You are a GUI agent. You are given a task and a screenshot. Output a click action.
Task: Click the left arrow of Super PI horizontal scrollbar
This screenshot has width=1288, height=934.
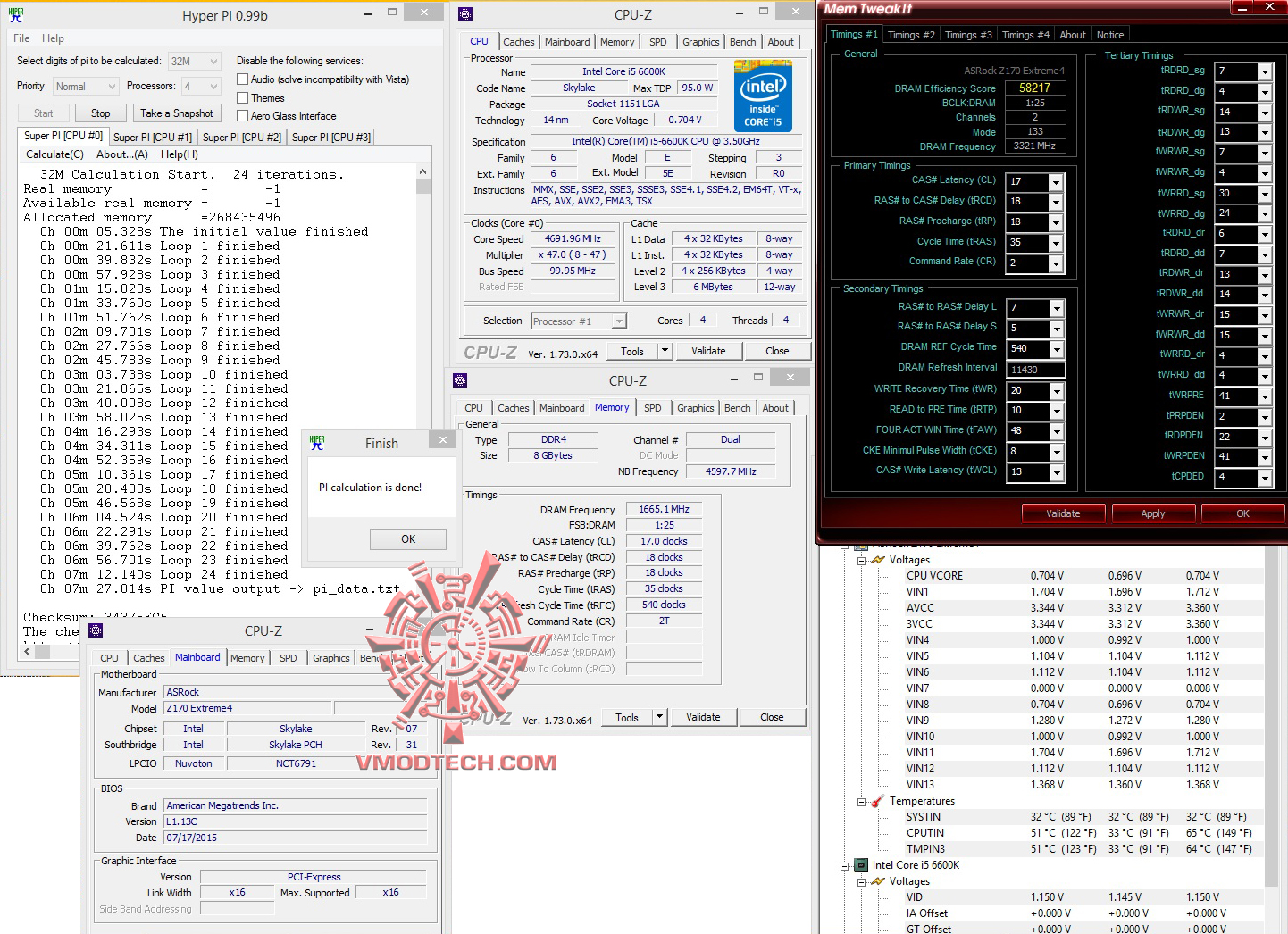coord(28,652)
